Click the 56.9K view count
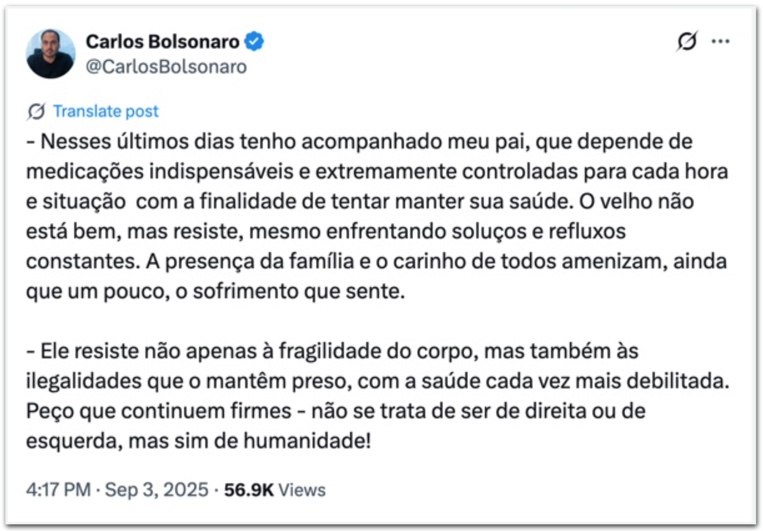Image resolution: width=763 pixels, height=531 pixels. click(249, 490)
